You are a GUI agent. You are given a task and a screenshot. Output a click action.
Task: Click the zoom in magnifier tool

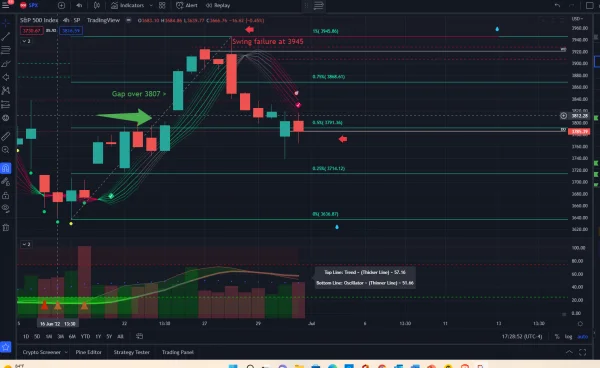(x=6, y=150)
